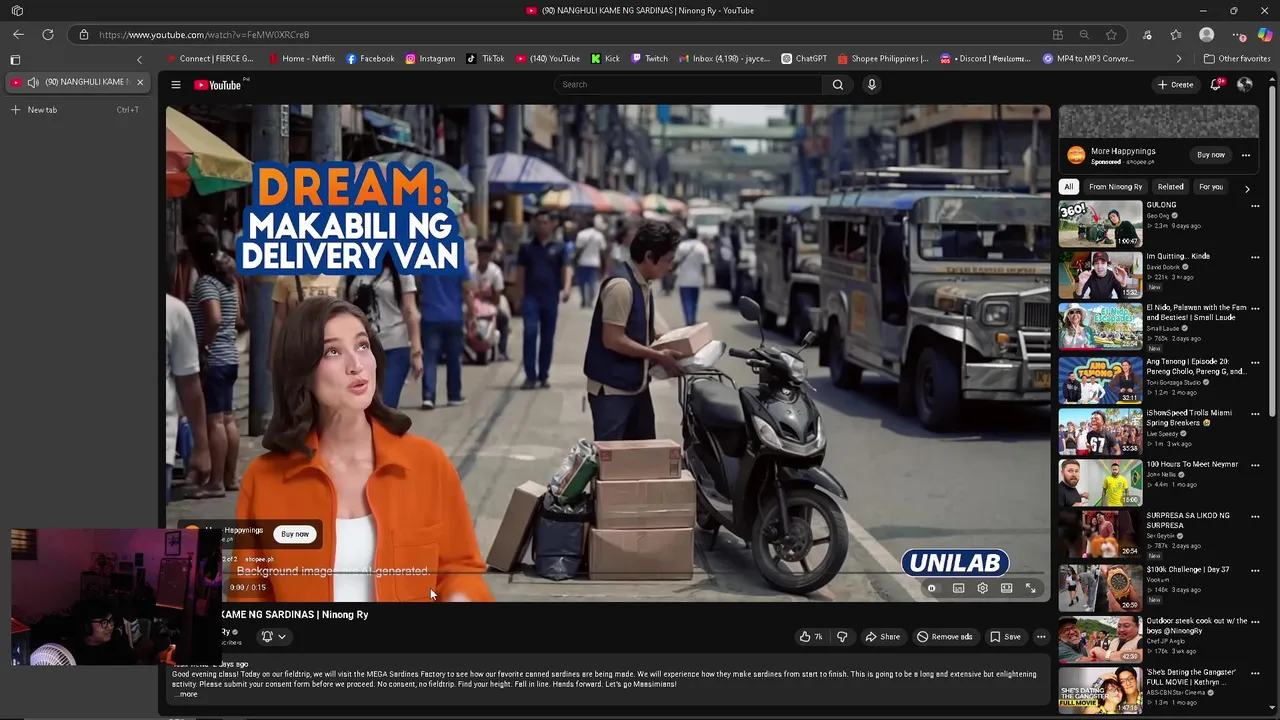Viewport: 1280px width, 720px height.
Task: Go back with the browser back arrow
Action: 17,35
